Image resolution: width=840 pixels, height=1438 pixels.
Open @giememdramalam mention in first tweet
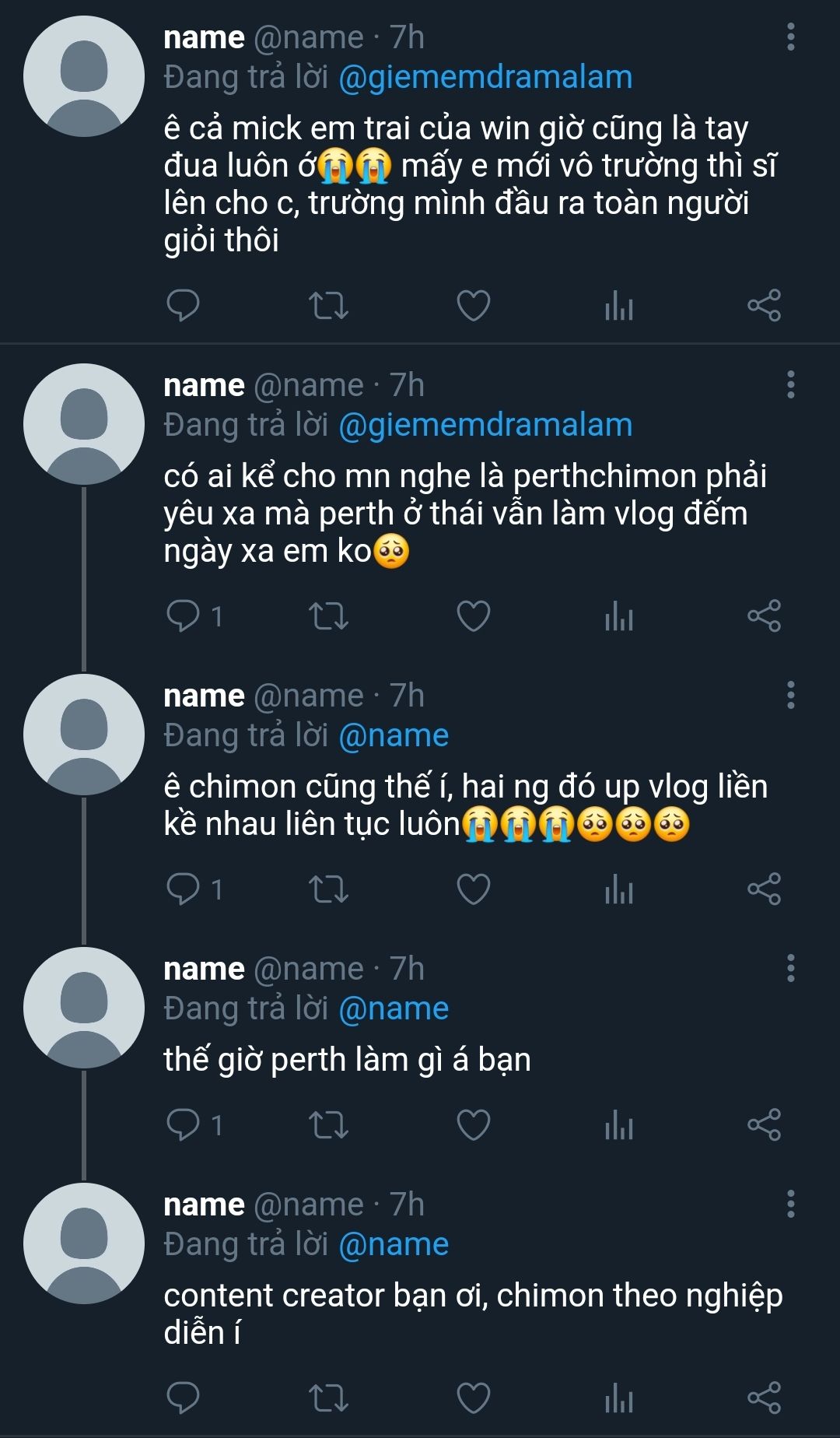[x=485, y=78]
